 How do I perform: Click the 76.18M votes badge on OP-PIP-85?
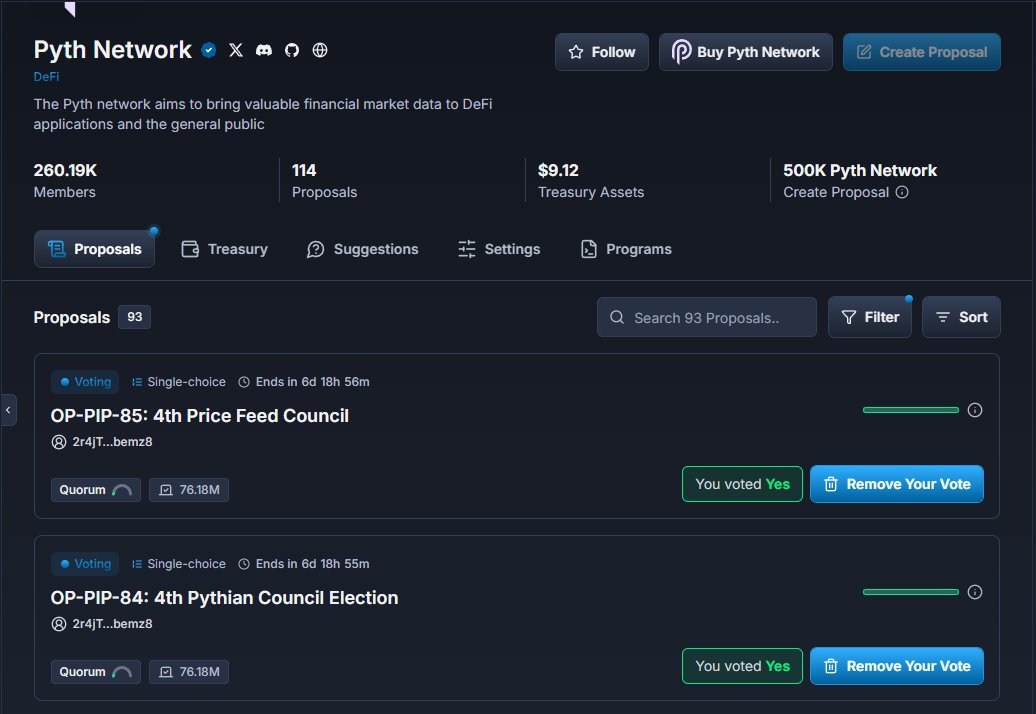[189, 490]
